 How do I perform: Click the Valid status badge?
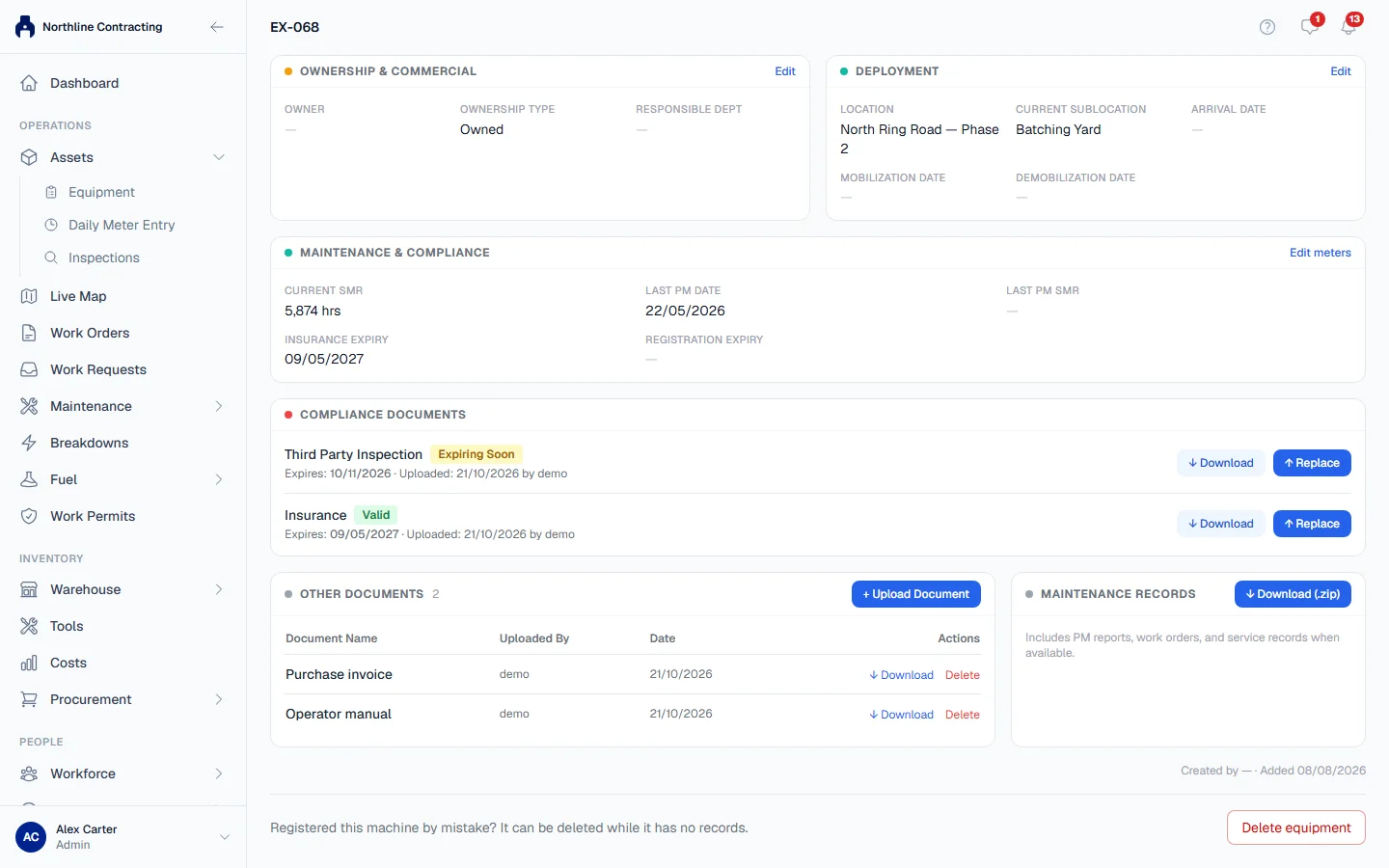coord(376,515)
